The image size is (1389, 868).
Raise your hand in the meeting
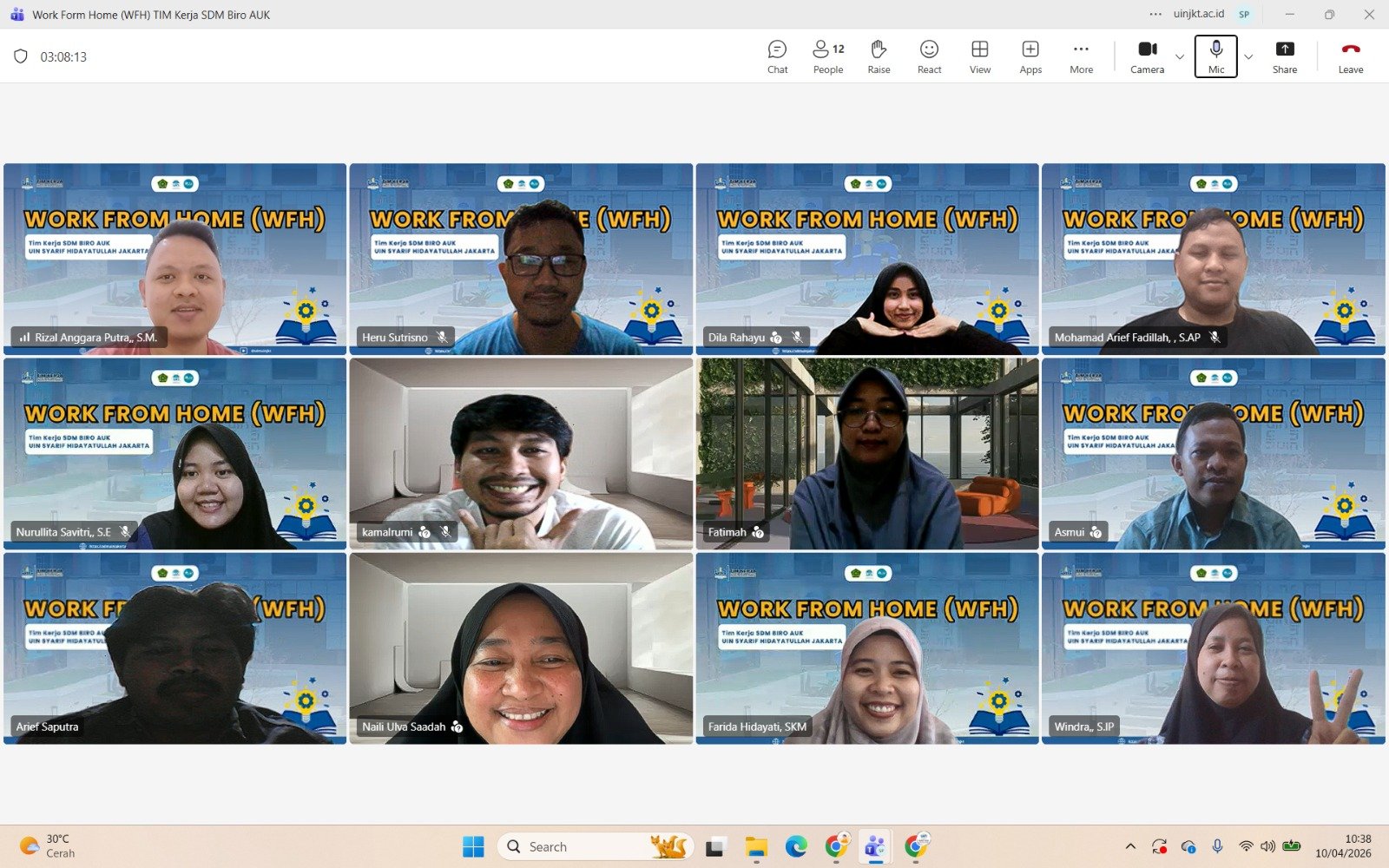click(879, 56)
